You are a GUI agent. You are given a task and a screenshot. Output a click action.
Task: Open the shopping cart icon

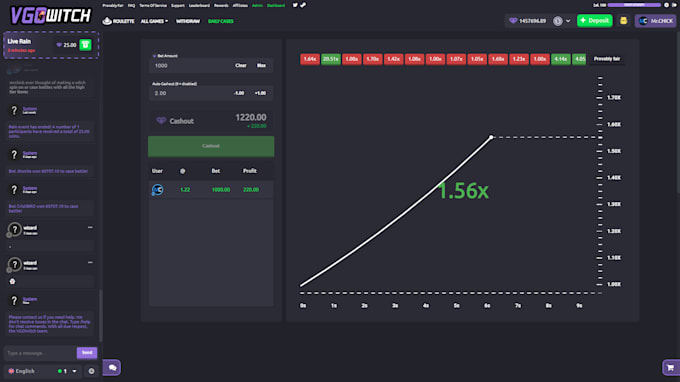click(670, 368)
